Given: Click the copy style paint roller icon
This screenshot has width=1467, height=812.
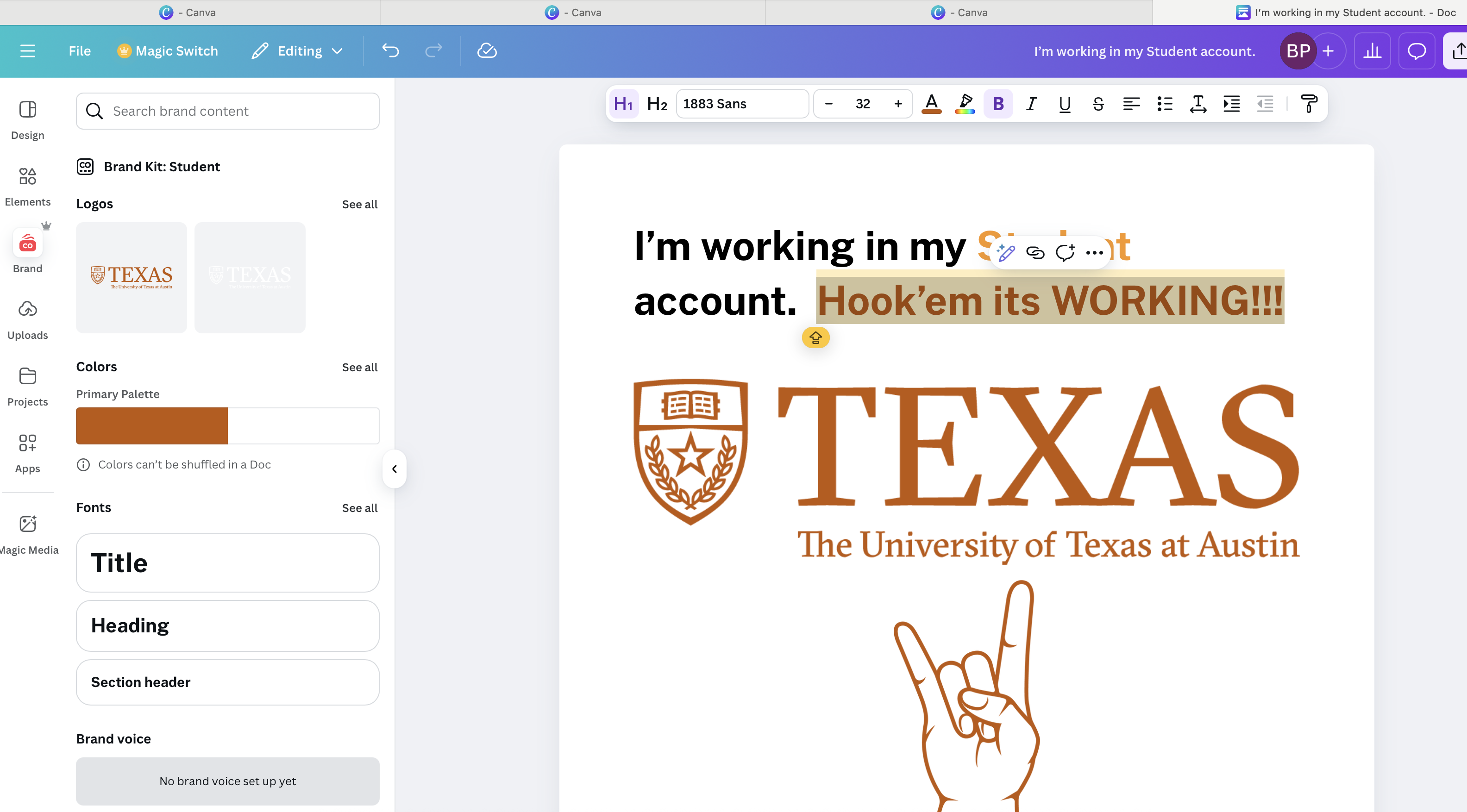Looking at the screenshot, I should [1308, 104].
